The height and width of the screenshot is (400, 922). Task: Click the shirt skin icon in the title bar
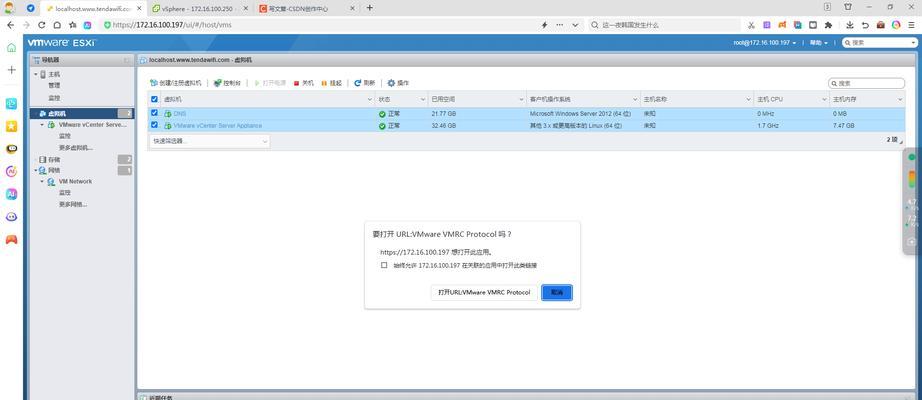point(848,7)
